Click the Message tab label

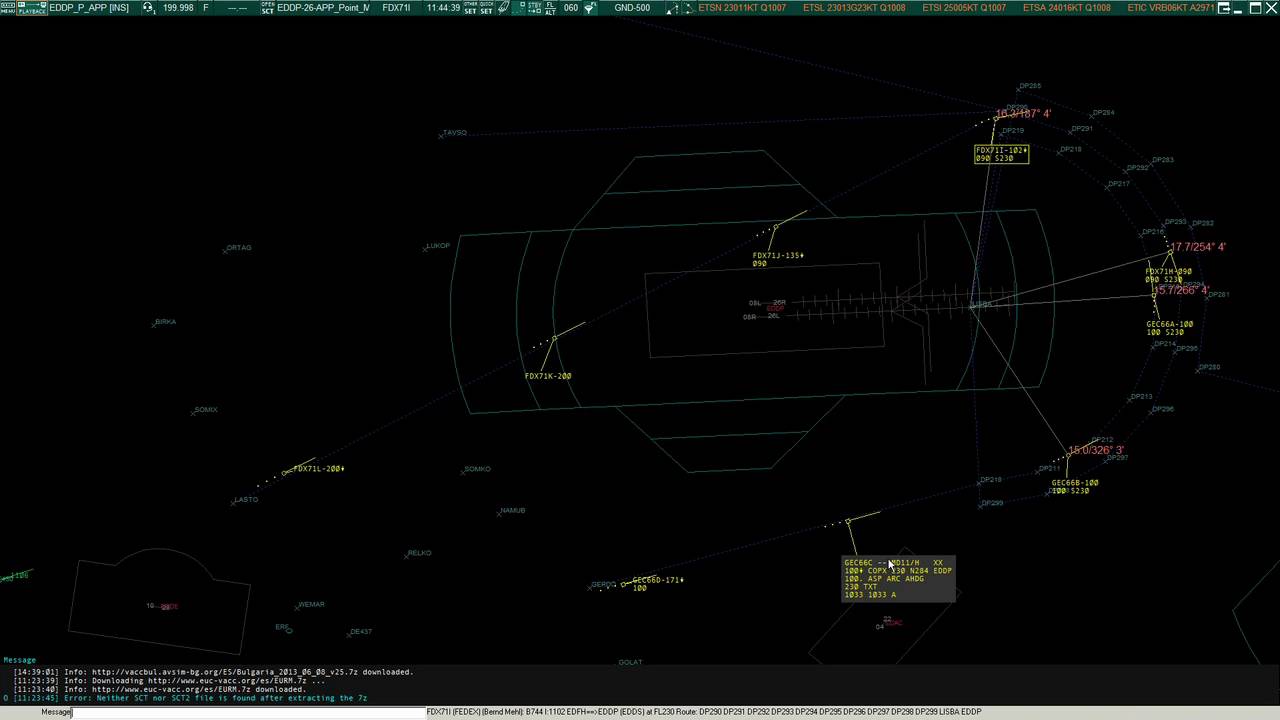pos(20,660)
